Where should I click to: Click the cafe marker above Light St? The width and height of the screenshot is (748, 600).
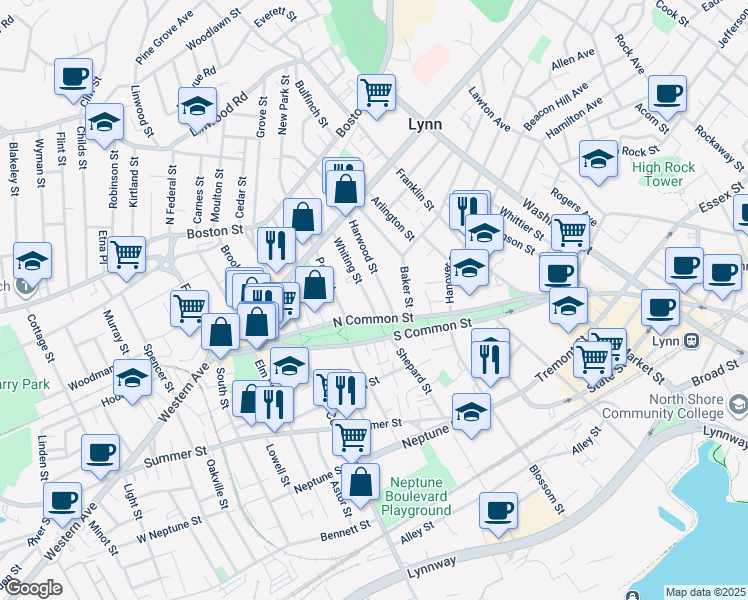(x=100, y=454)
